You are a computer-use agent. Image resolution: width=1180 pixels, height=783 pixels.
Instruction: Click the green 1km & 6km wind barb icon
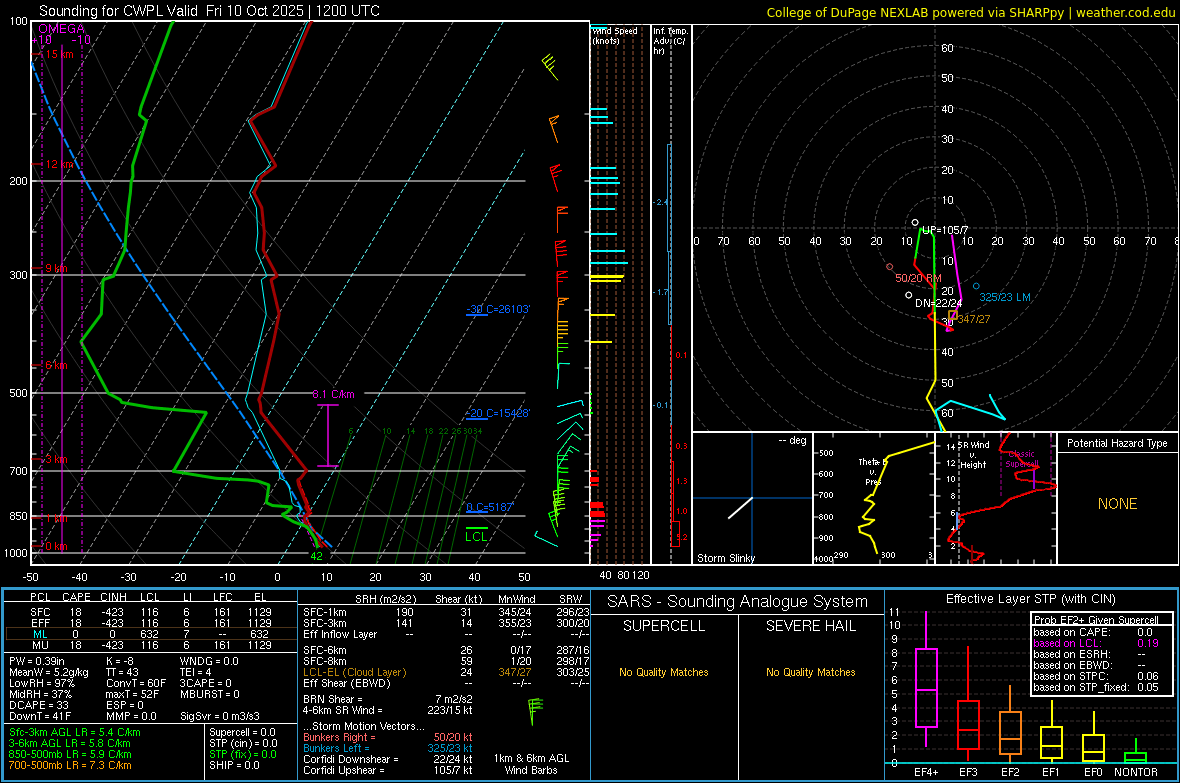coord(534,711)
